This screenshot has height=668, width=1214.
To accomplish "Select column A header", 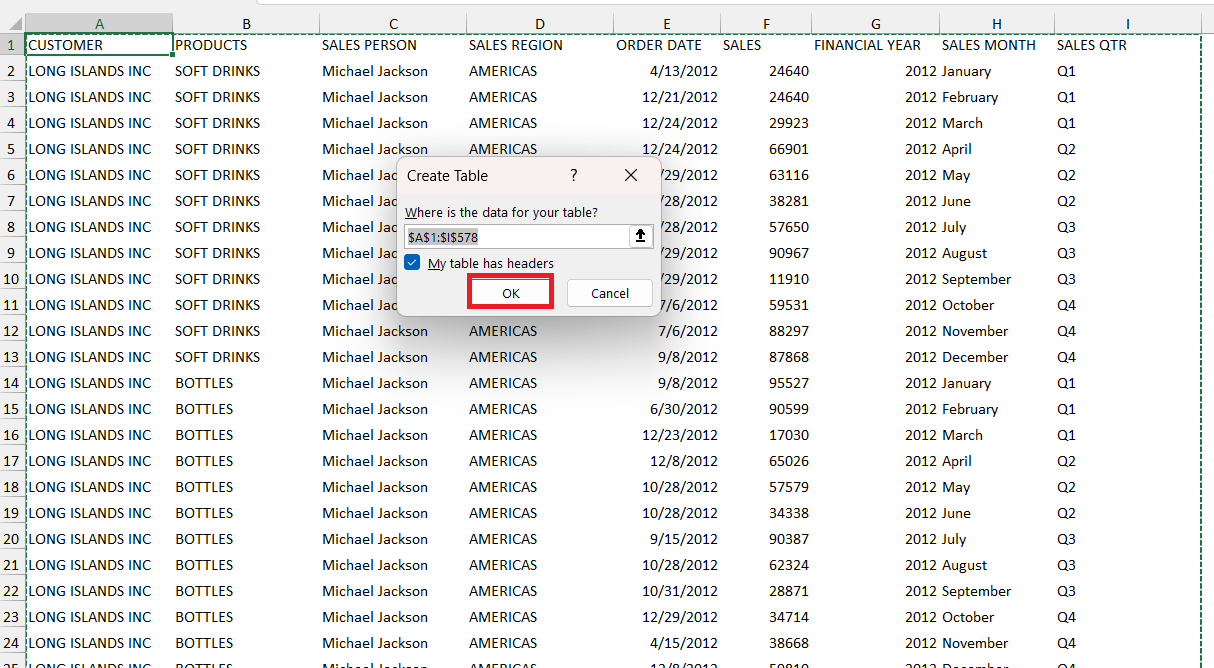I will (99, 23).
